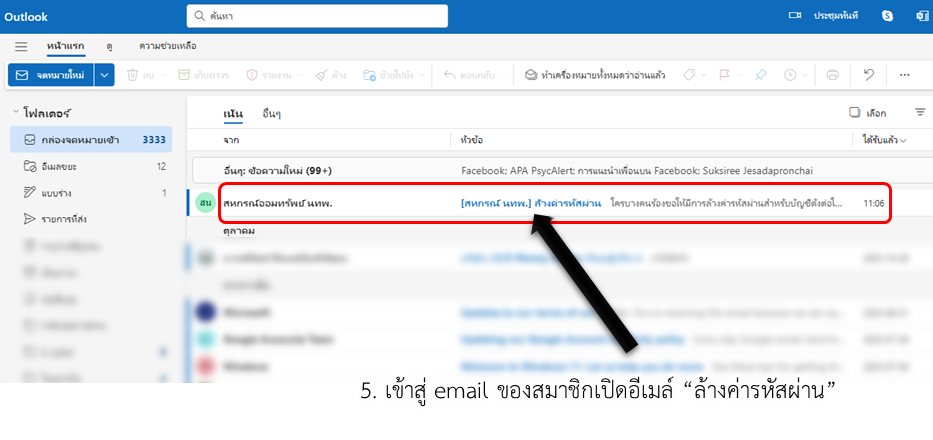Click the Undo arrow icon
This screenshot has height=440, width=933.
(869, 75)
